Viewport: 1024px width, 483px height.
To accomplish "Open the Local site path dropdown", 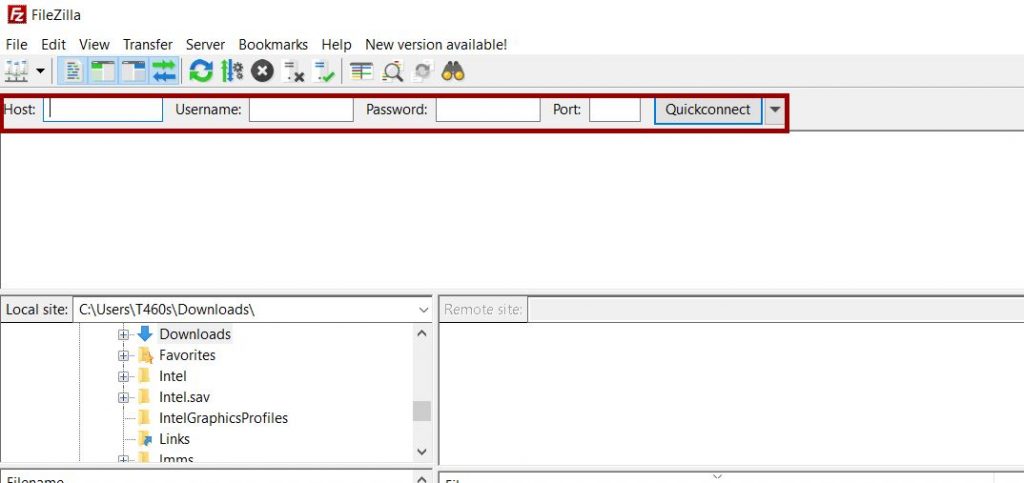I will coord(424,309).
